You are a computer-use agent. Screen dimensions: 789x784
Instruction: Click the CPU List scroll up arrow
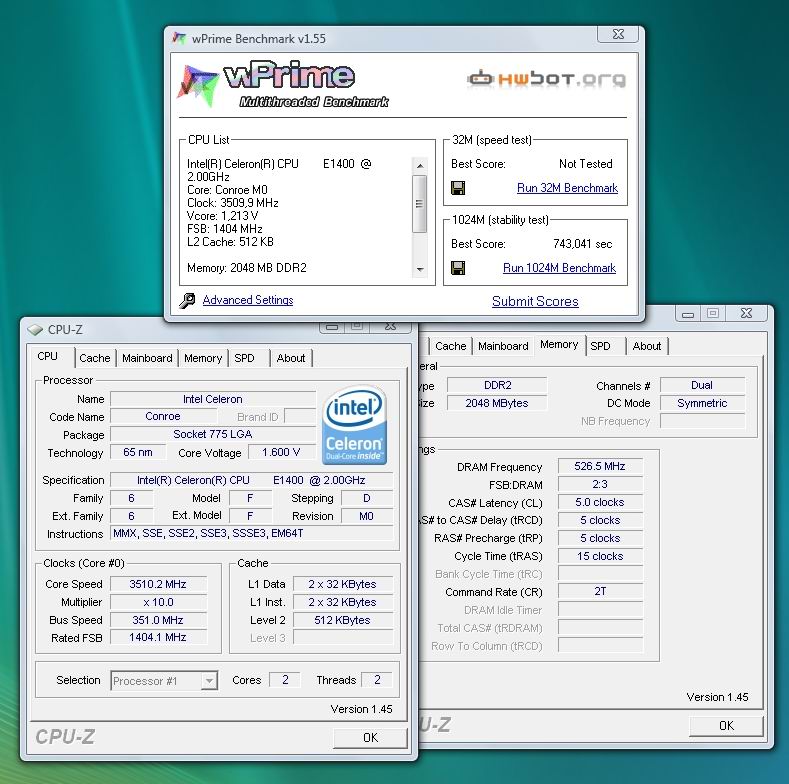tap(420, 165)
